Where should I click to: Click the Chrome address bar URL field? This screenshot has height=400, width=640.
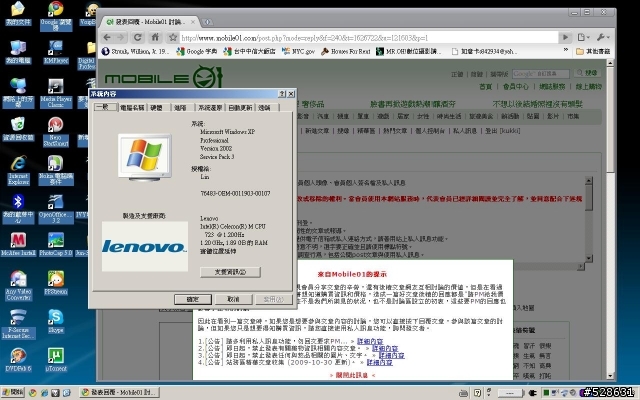369,38
